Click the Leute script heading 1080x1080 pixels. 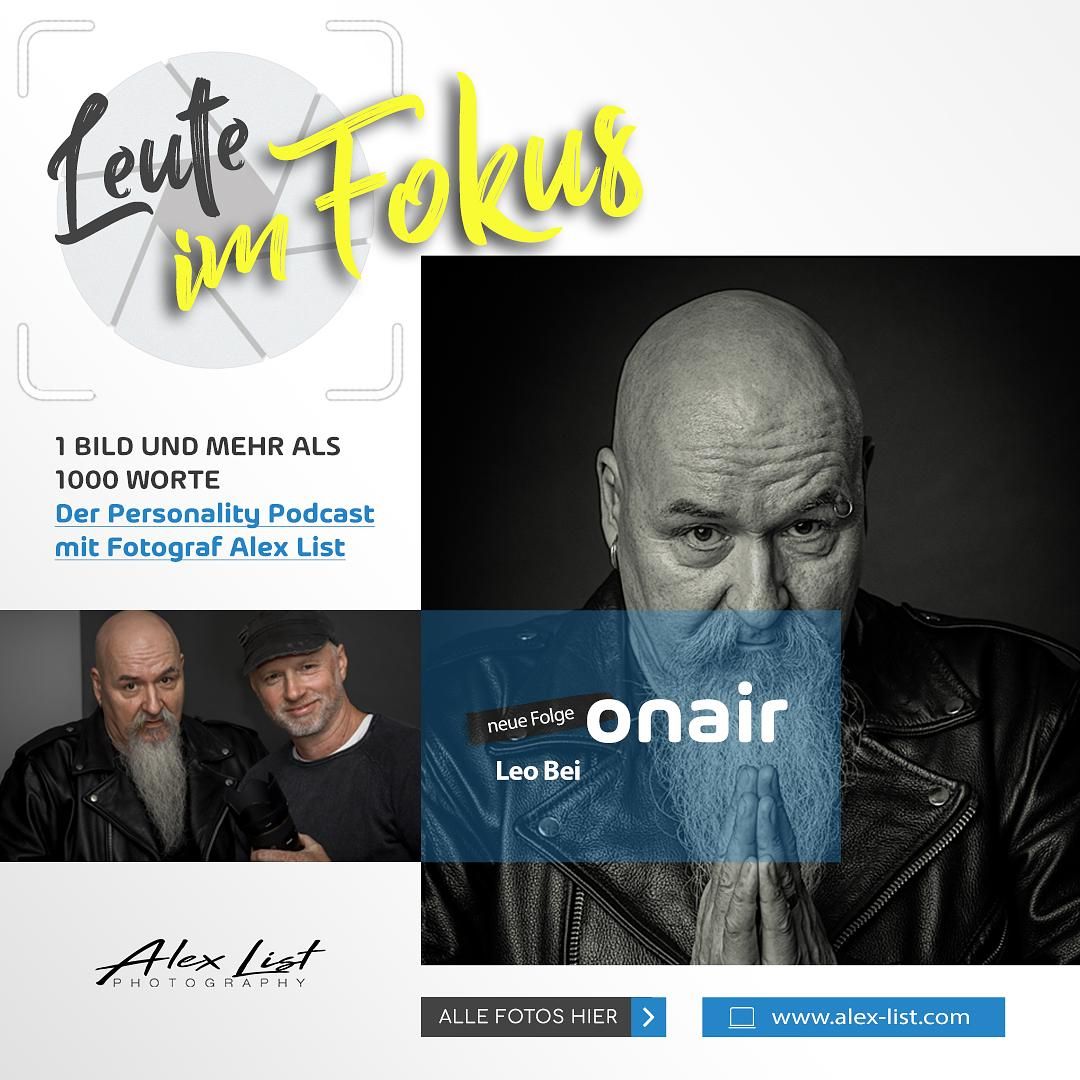148,162
